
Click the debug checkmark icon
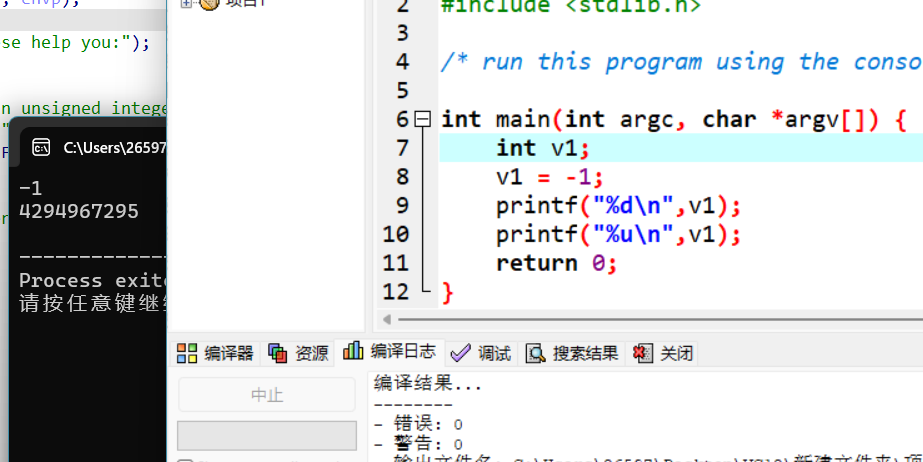coord(460,353)
